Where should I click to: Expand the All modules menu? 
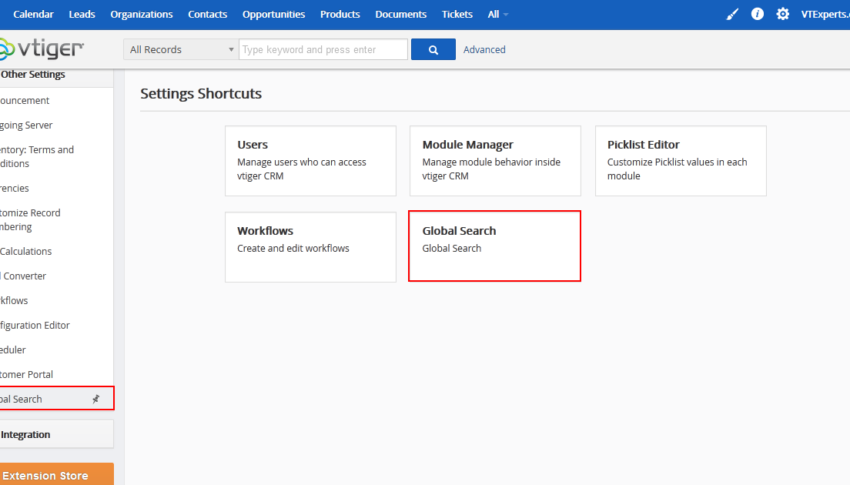pyautogui.click(x=497, y=14)
